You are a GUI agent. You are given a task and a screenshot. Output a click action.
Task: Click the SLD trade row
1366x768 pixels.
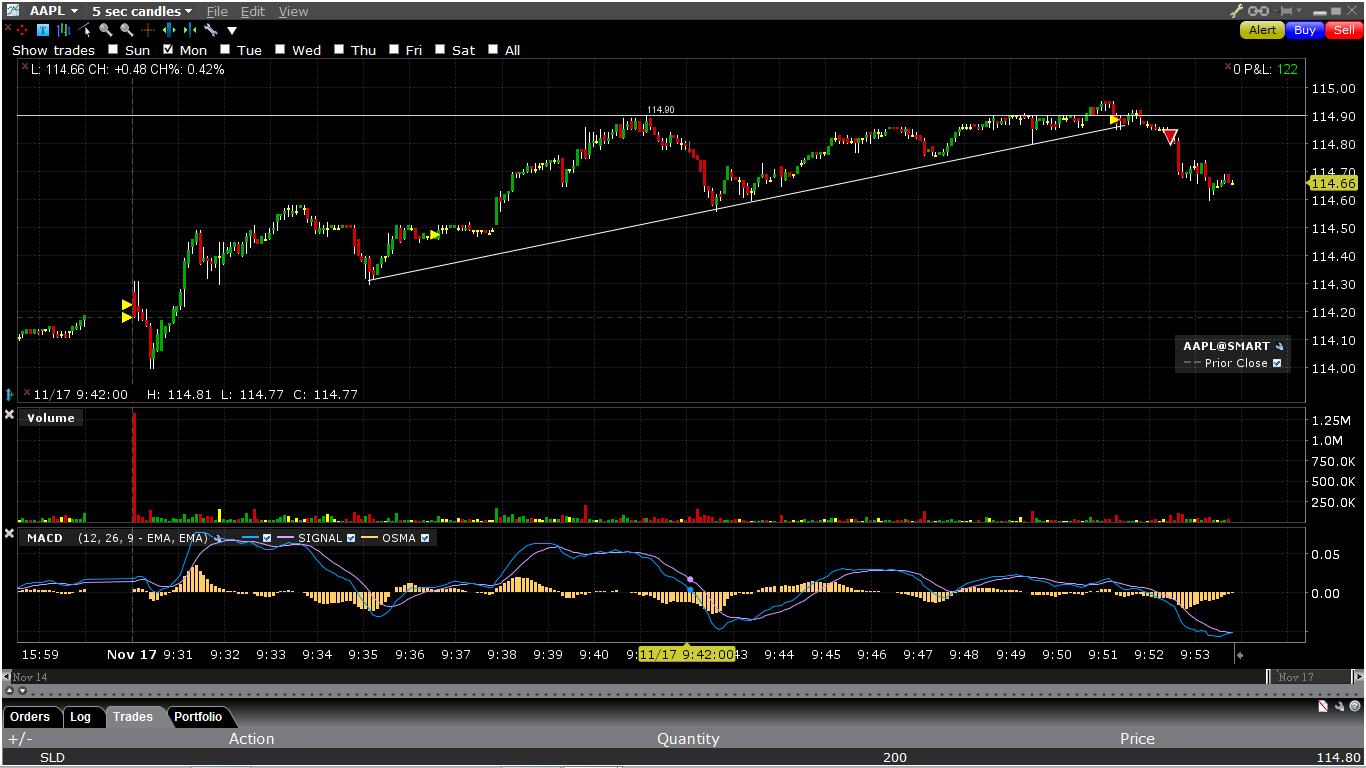[683, 758]
